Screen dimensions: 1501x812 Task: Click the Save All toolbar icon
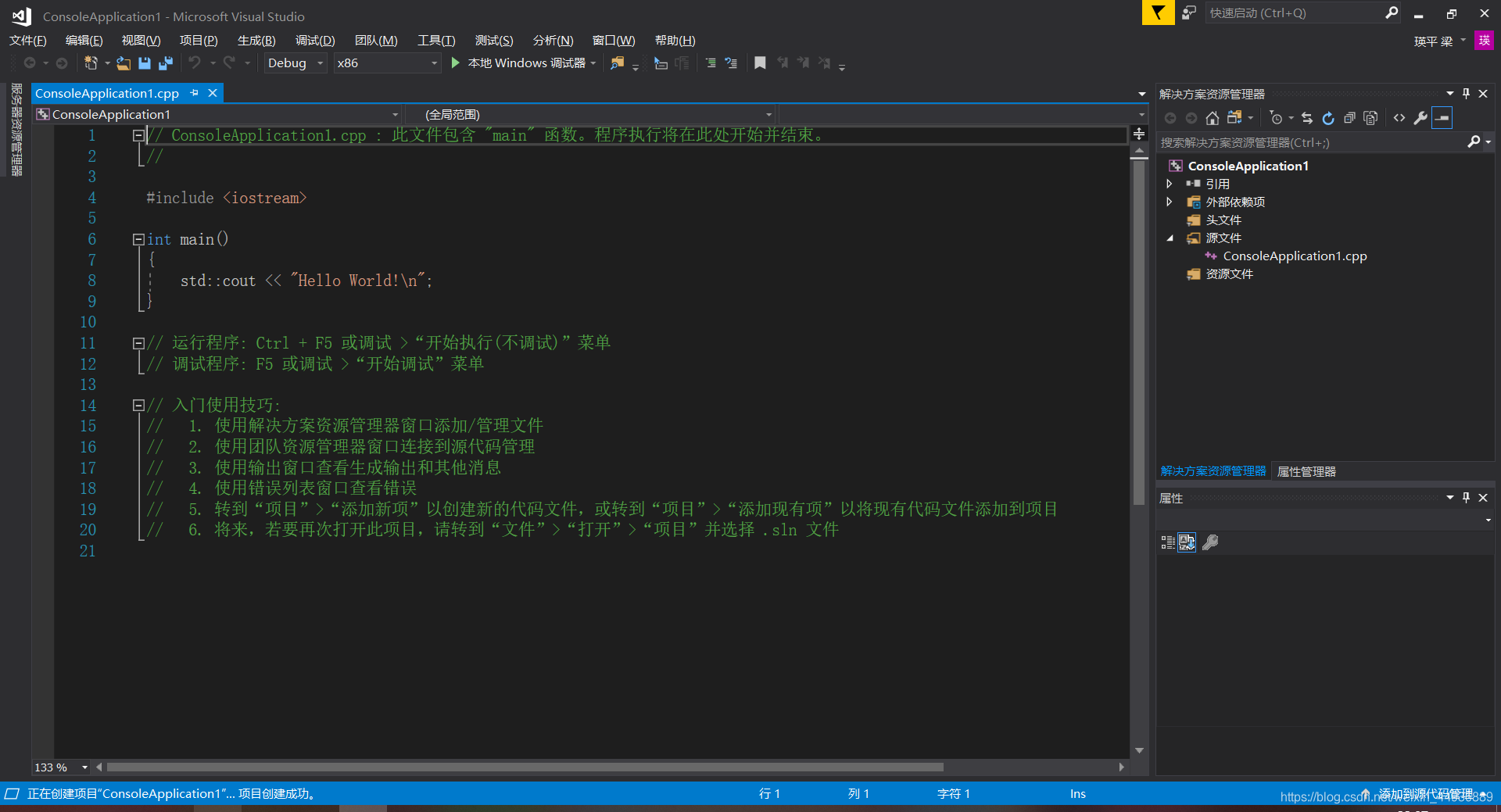(166, 63)
